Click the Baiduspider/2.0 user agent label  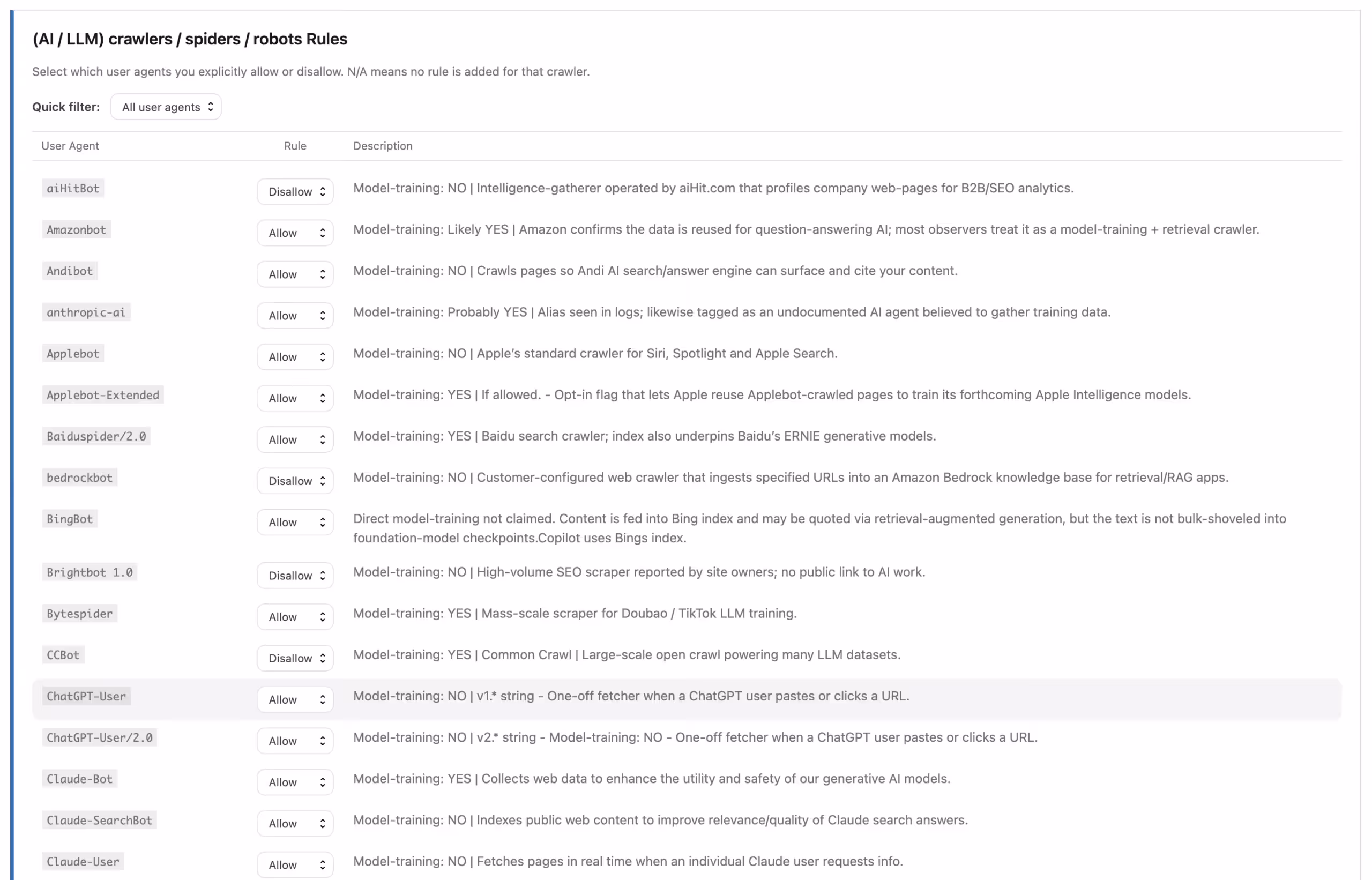click(x=96, y=436)
